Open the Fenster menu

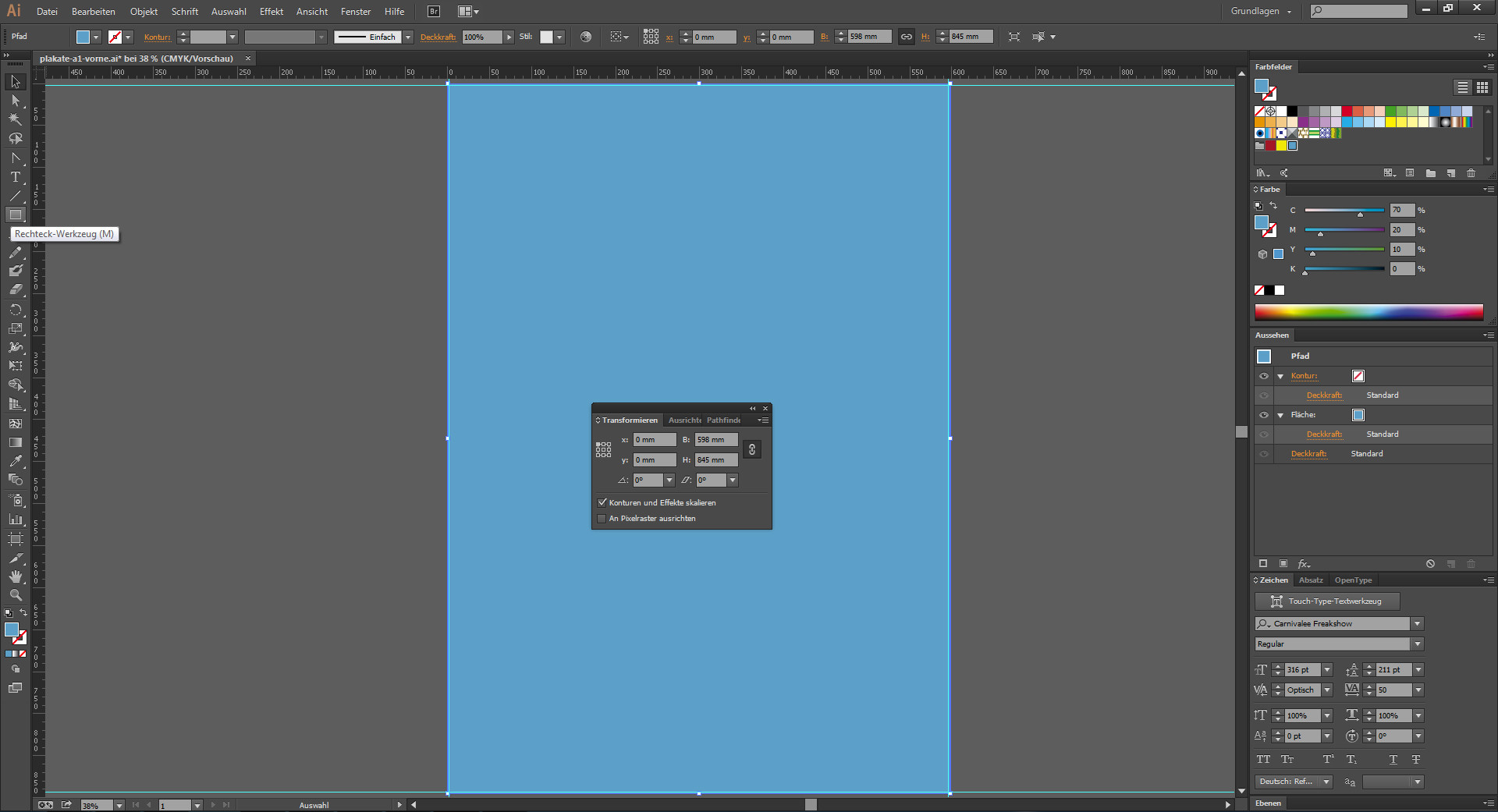coord(356,12)
